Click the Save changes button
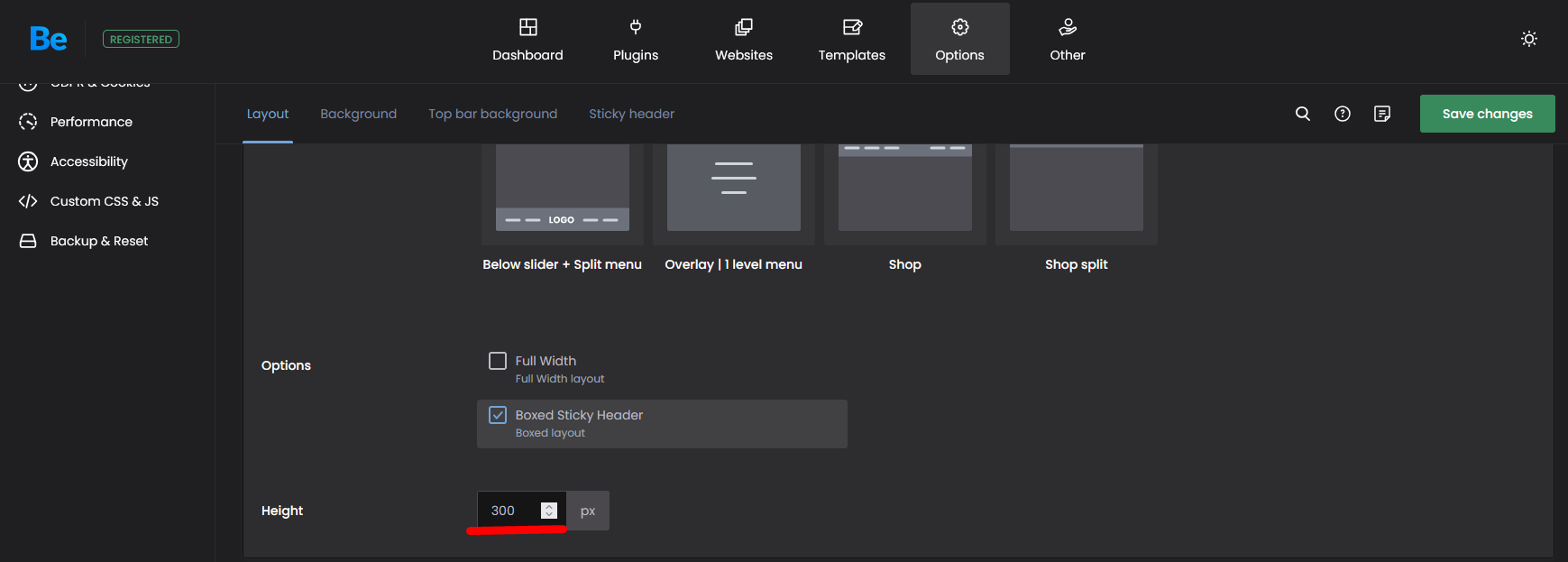 (1487, 114)
